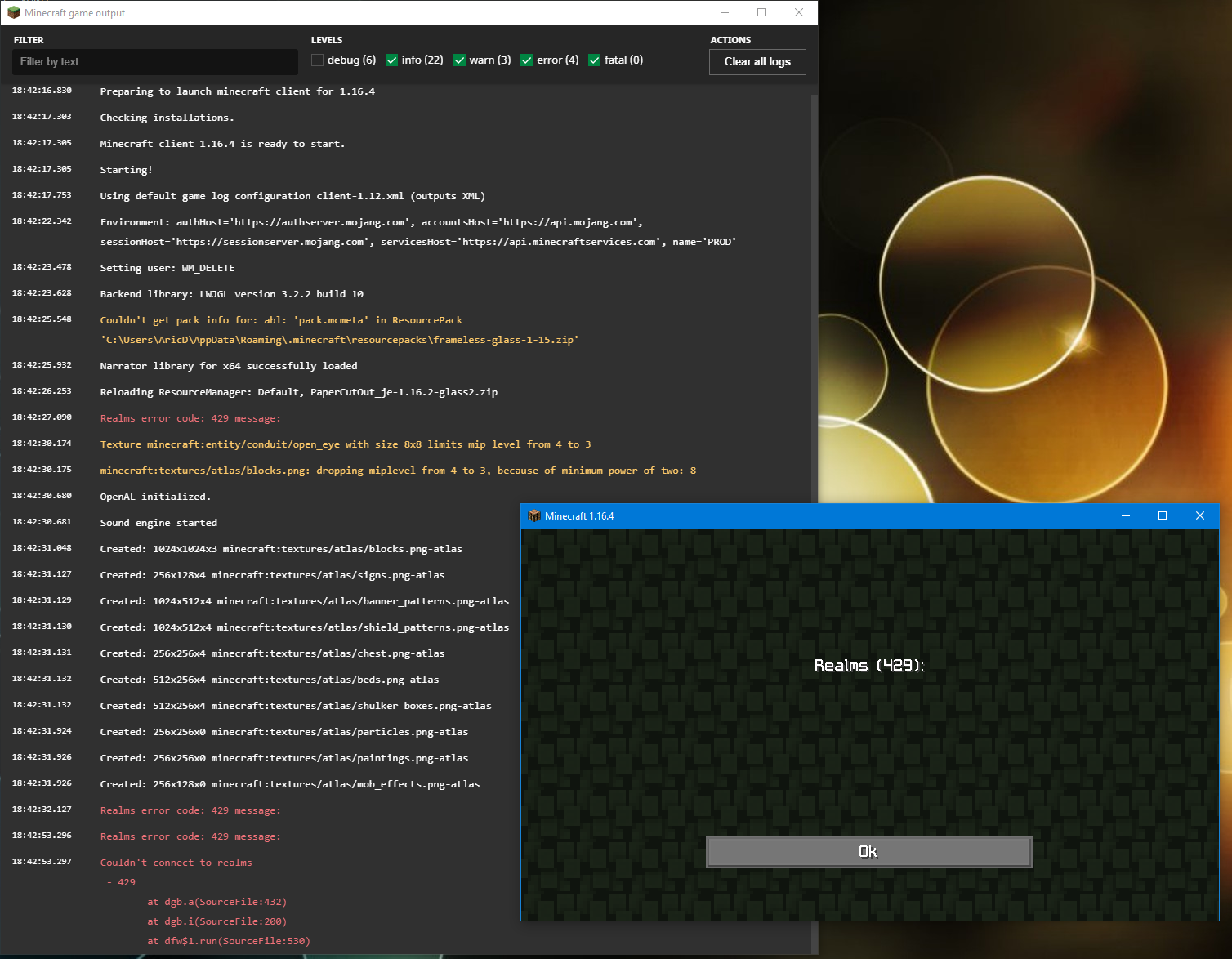Viewport: 1232px width, 959px height.
Task: Maximize the Minecraft 1.16.4 game window
Action: tap(1163, 516)
